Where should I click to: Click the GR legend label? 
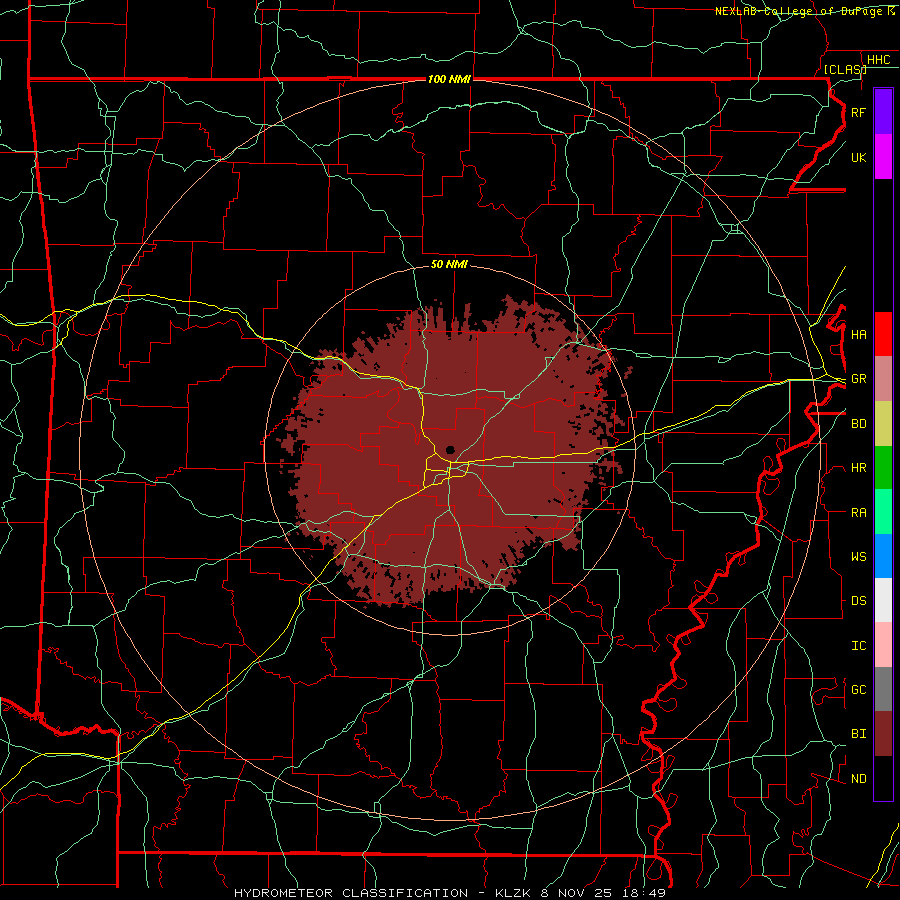click(x=858, y=379)
